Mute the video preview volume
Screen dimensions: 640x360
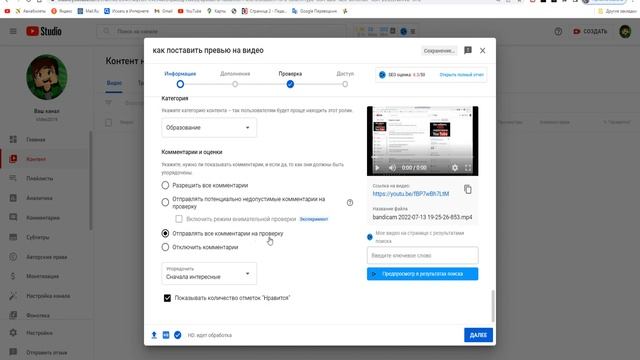[x=392, y=168]
